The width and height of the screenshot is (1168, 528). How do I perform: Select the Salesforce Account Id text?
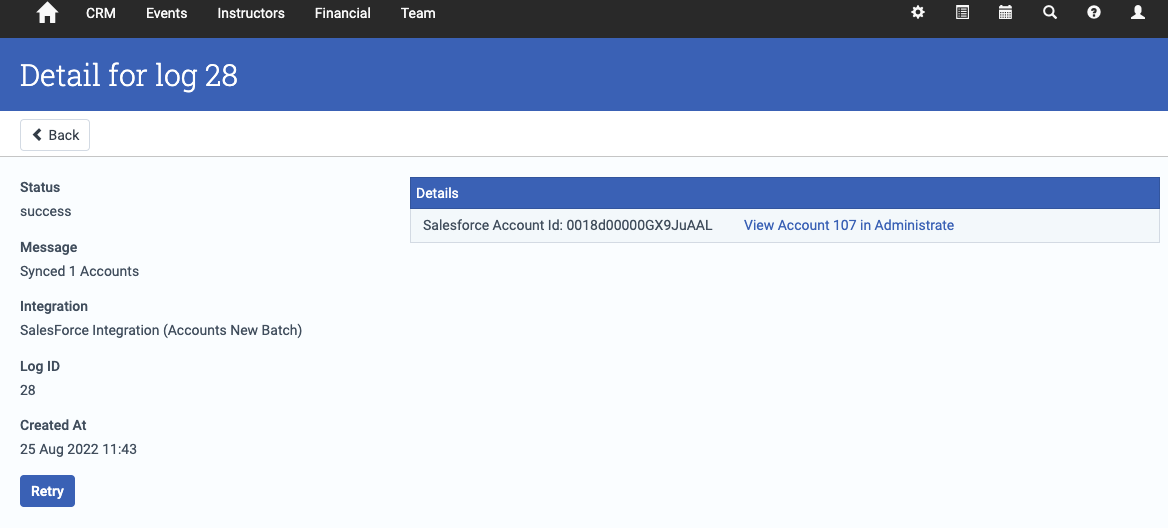[x=568, y=225]
